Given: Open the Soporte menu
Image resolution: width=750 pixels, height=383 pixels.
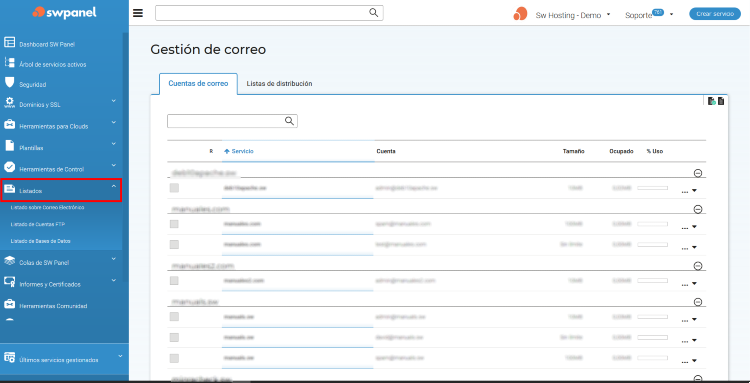Looking at the screenshot, I should (649, 14).
